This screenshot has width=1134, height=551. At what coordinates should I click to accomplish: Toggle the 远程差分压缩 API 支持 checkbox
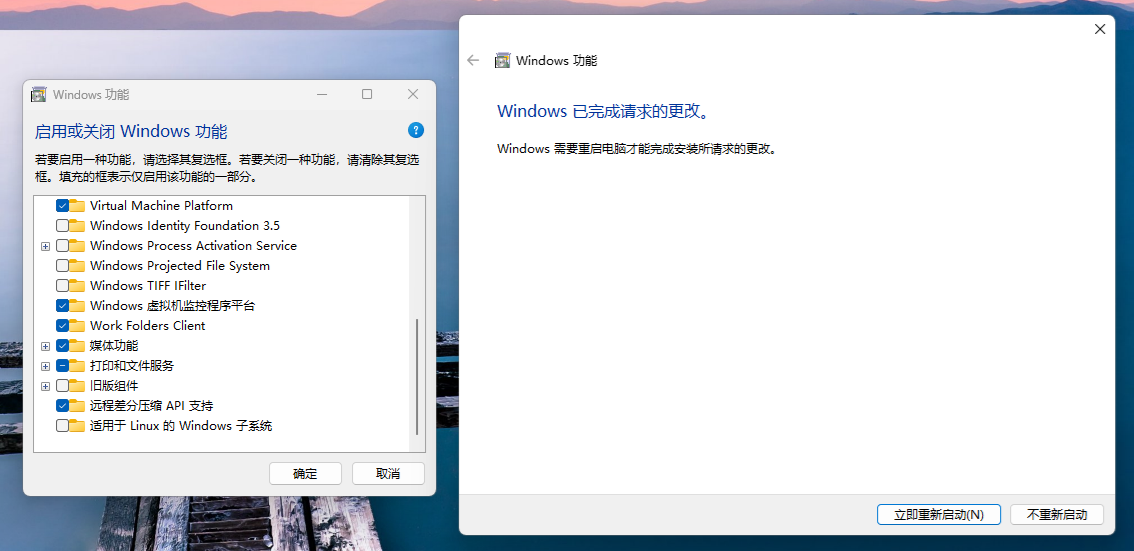pos(63,406)
